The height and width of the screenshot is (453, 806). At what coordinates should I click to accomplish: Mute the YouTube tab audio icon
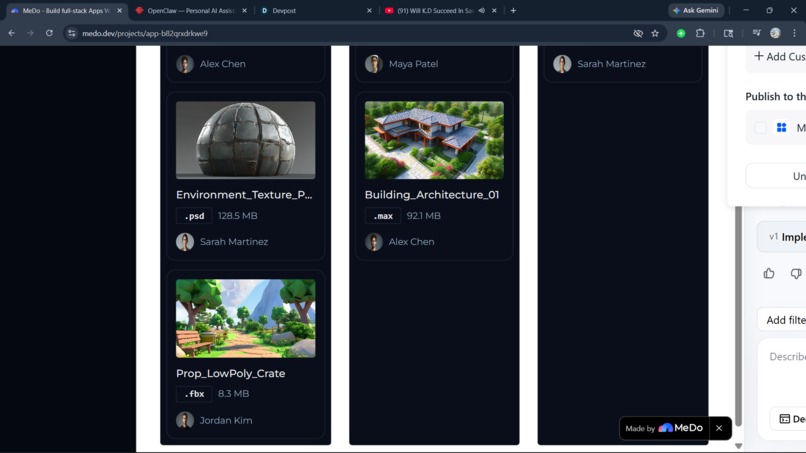click(482, 10)
